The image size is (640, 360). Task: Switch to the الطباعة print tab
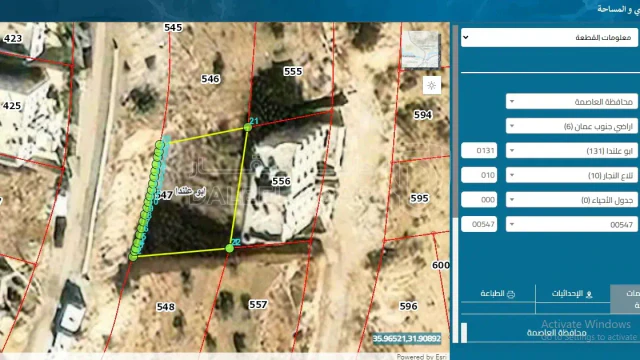click(x=498, y=293)
